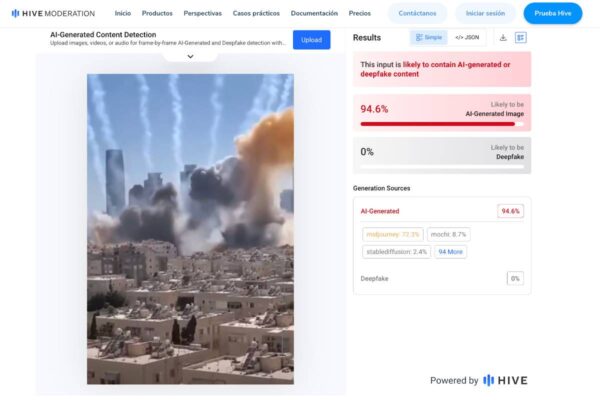Click the Prueba Hive button
This screenshot has height=400, width=600.
tap(552, 14)
